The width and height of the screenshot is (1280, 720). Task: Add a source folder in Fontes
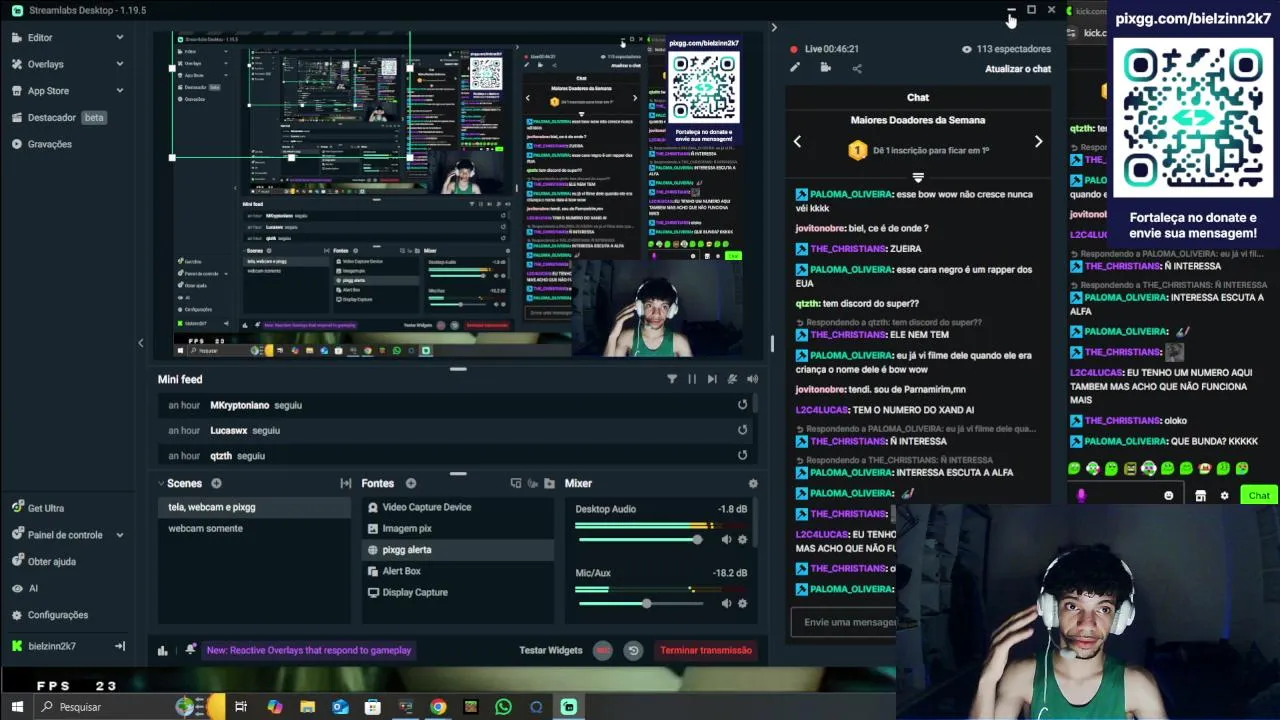(549, 483)
